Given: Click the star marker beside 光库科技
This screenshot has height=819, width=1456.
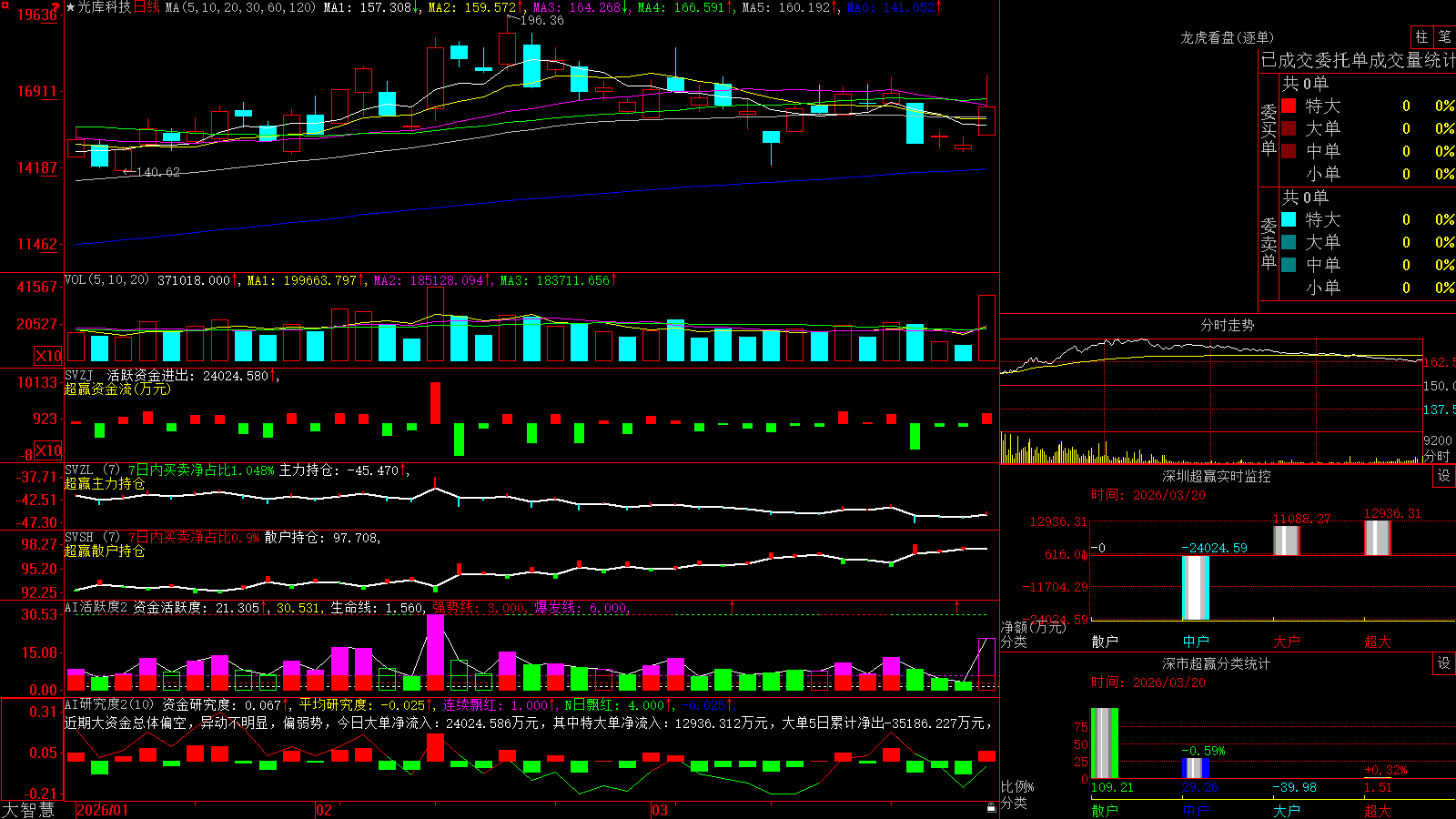Looking at the screenshot, I should click(x=70, y=7).
